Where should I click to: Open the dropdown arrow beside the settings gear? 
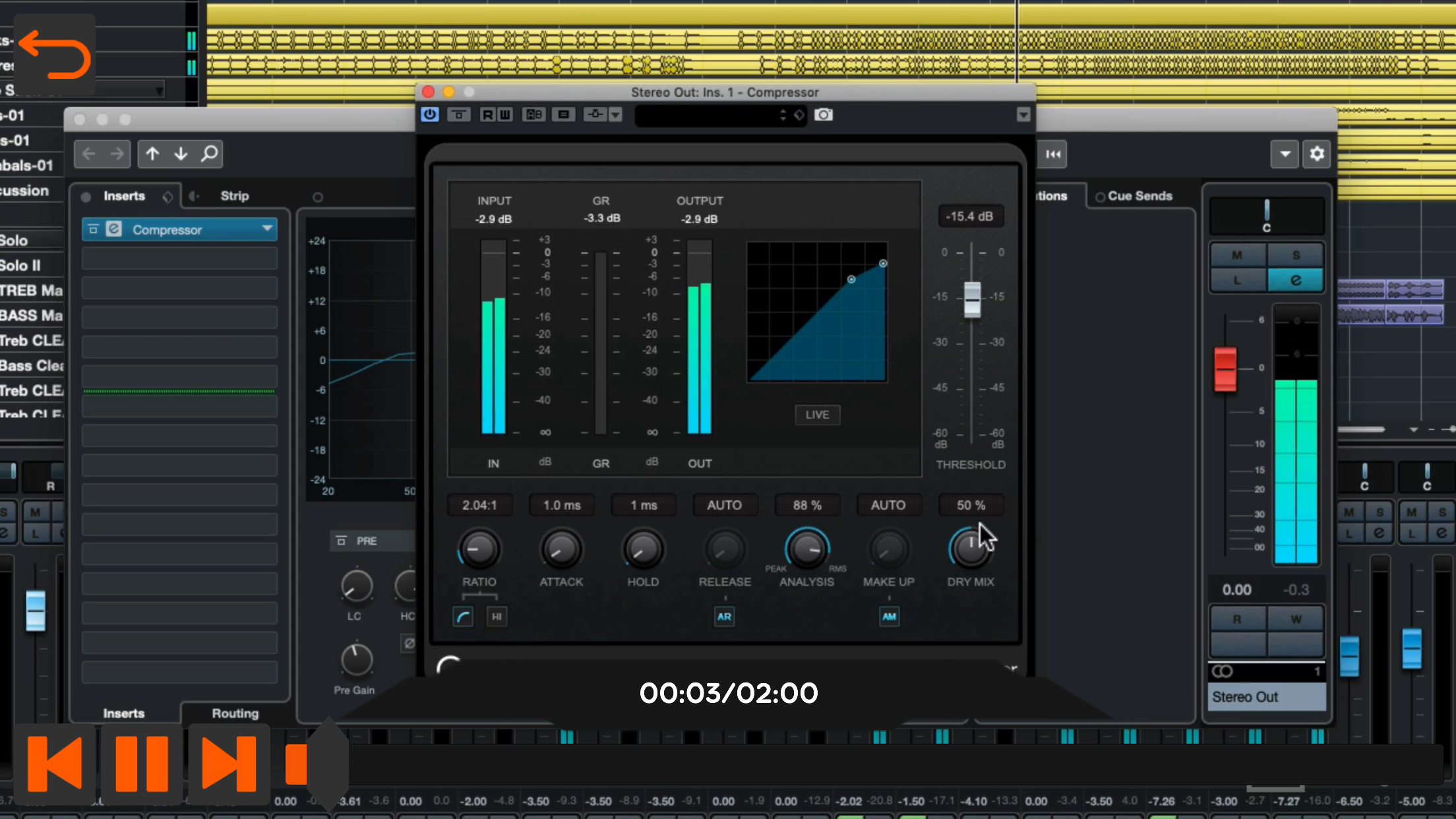1285,154
